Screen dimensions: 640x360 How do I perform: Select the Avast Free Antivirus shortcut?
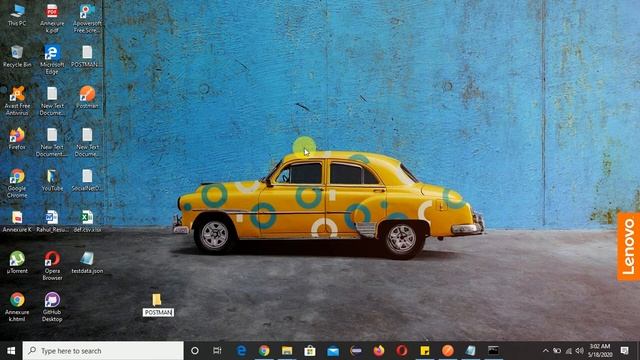click(x=17, y=101)
